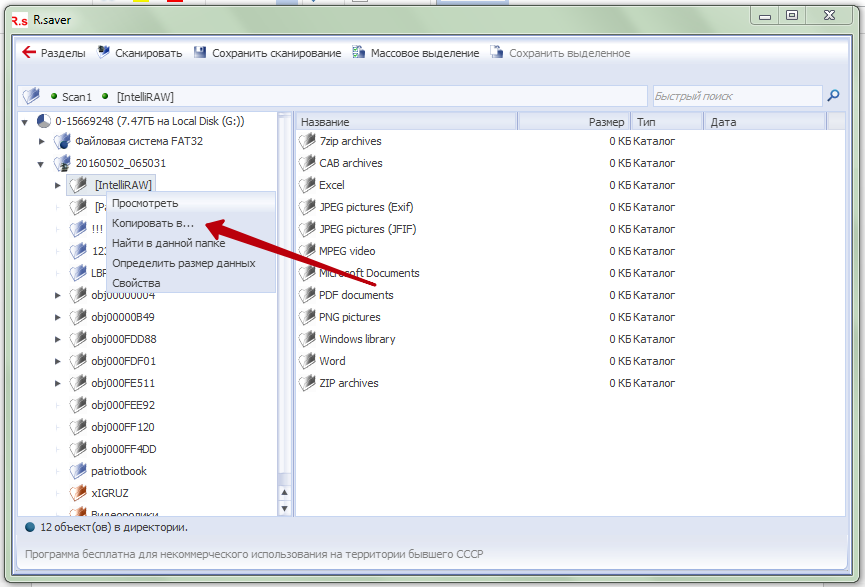The width and height of the screenshot is (865, 587).
Task: Click Scan1 in the breadcrumb path
Action: tap(76, 97)
